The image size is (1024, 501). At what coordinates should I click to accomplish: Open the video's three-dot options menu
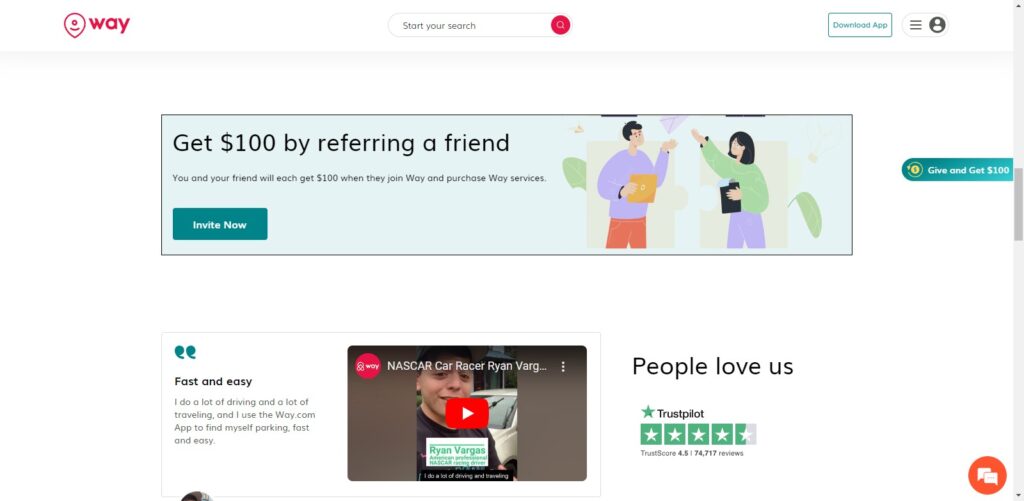click(563, 366)
